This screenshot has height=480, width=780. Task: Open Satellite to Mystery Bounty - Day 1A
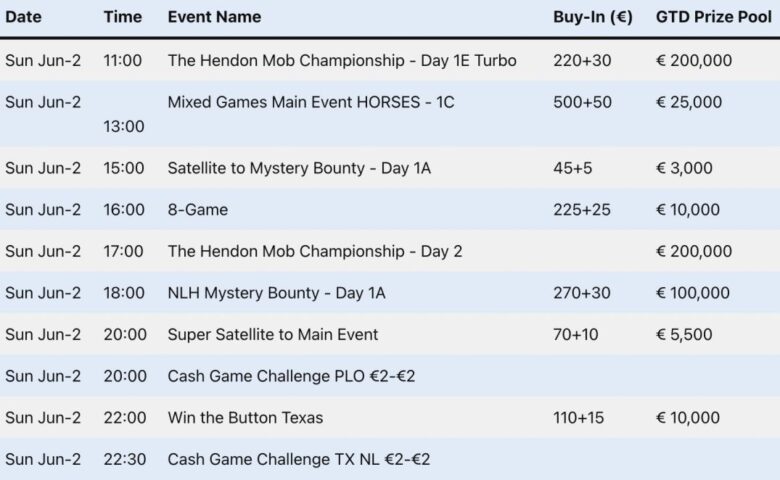[x=299, y=168]
